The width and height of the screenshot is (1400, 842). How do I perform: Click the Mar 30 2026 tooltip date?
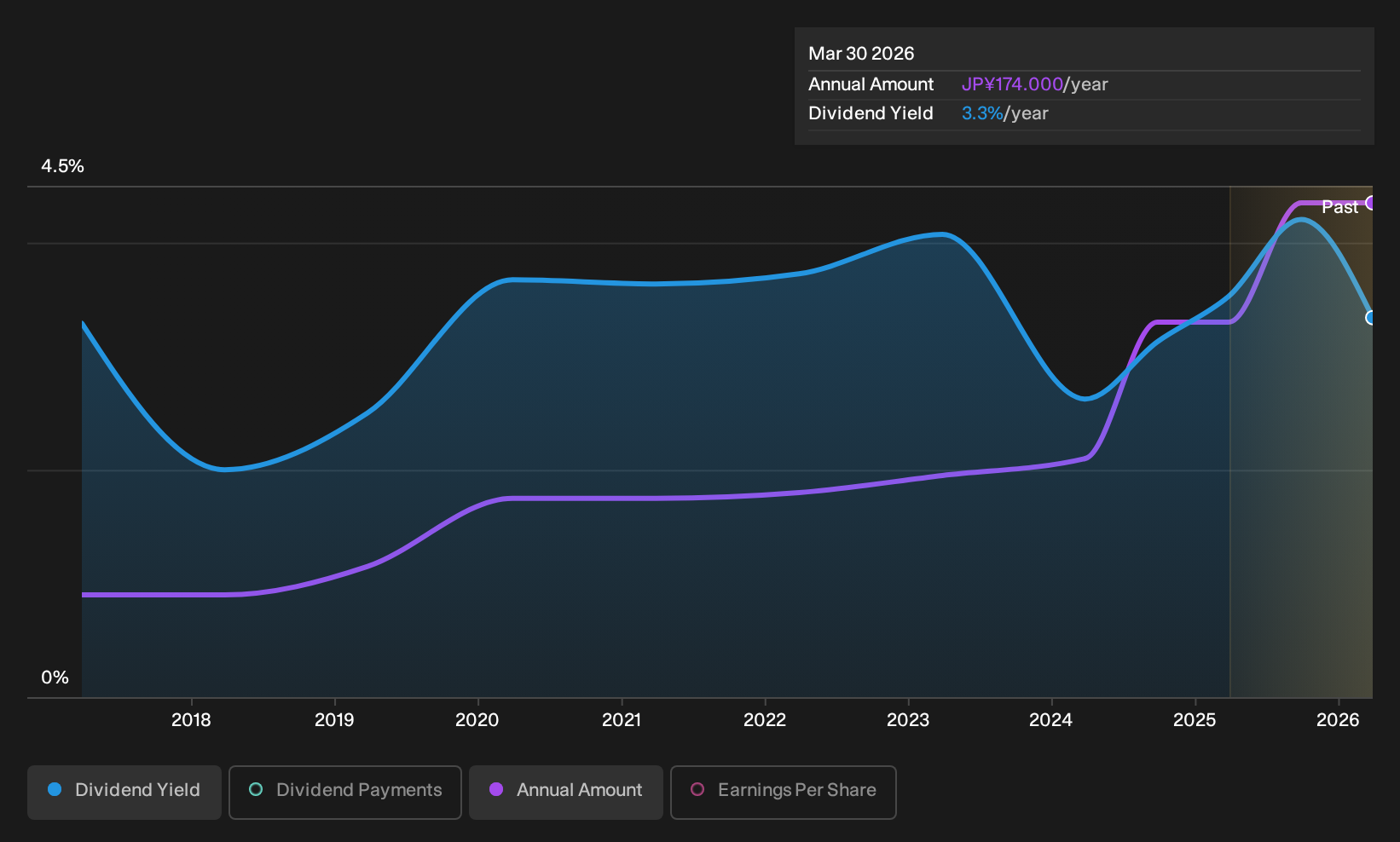861,54
